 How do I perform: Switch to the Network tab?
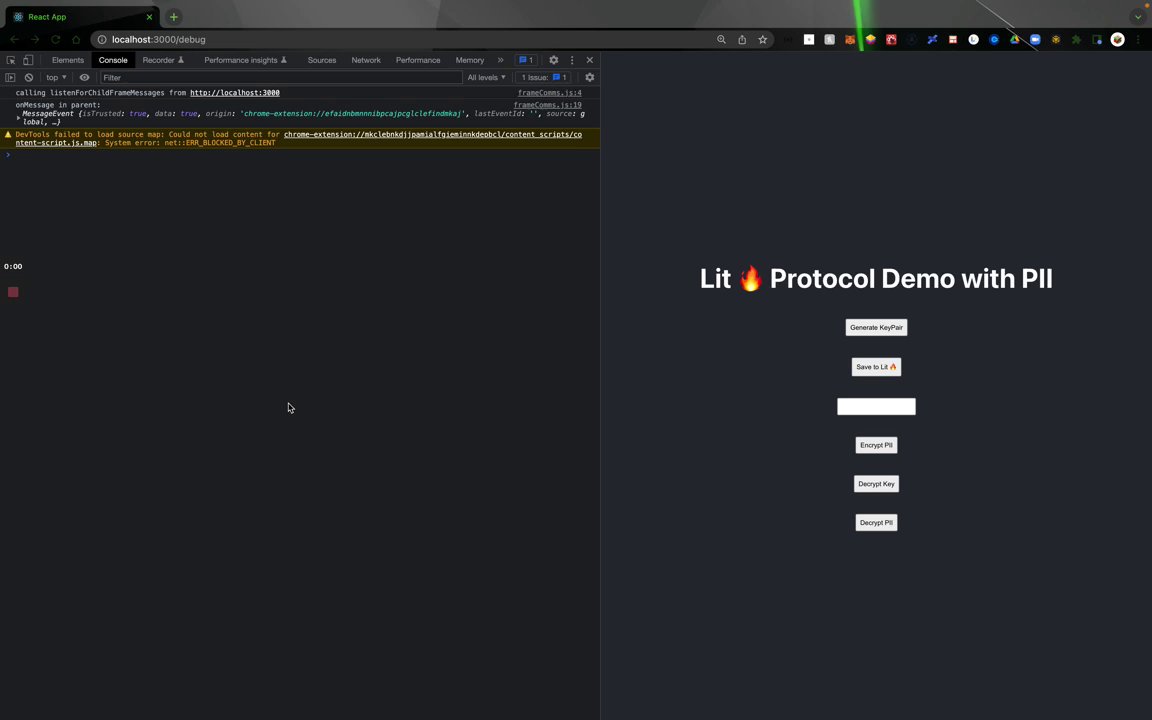coord(366,60)
